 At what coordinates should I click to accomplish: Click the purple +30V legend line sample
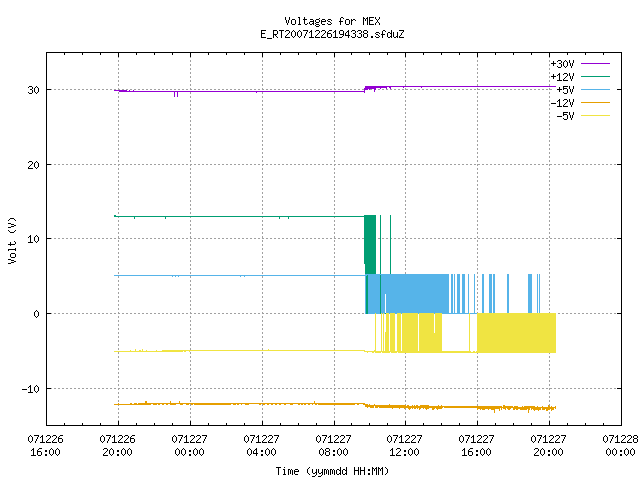tap(595, 64)
